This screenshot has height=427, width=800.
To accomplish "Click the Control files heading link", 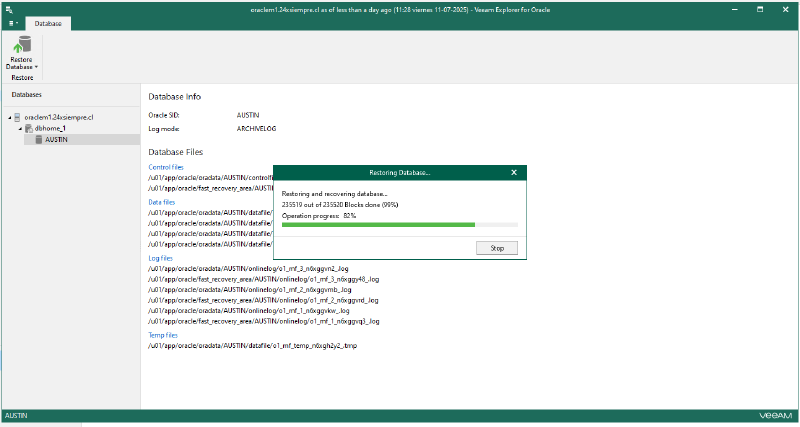I will click(166, 167).
